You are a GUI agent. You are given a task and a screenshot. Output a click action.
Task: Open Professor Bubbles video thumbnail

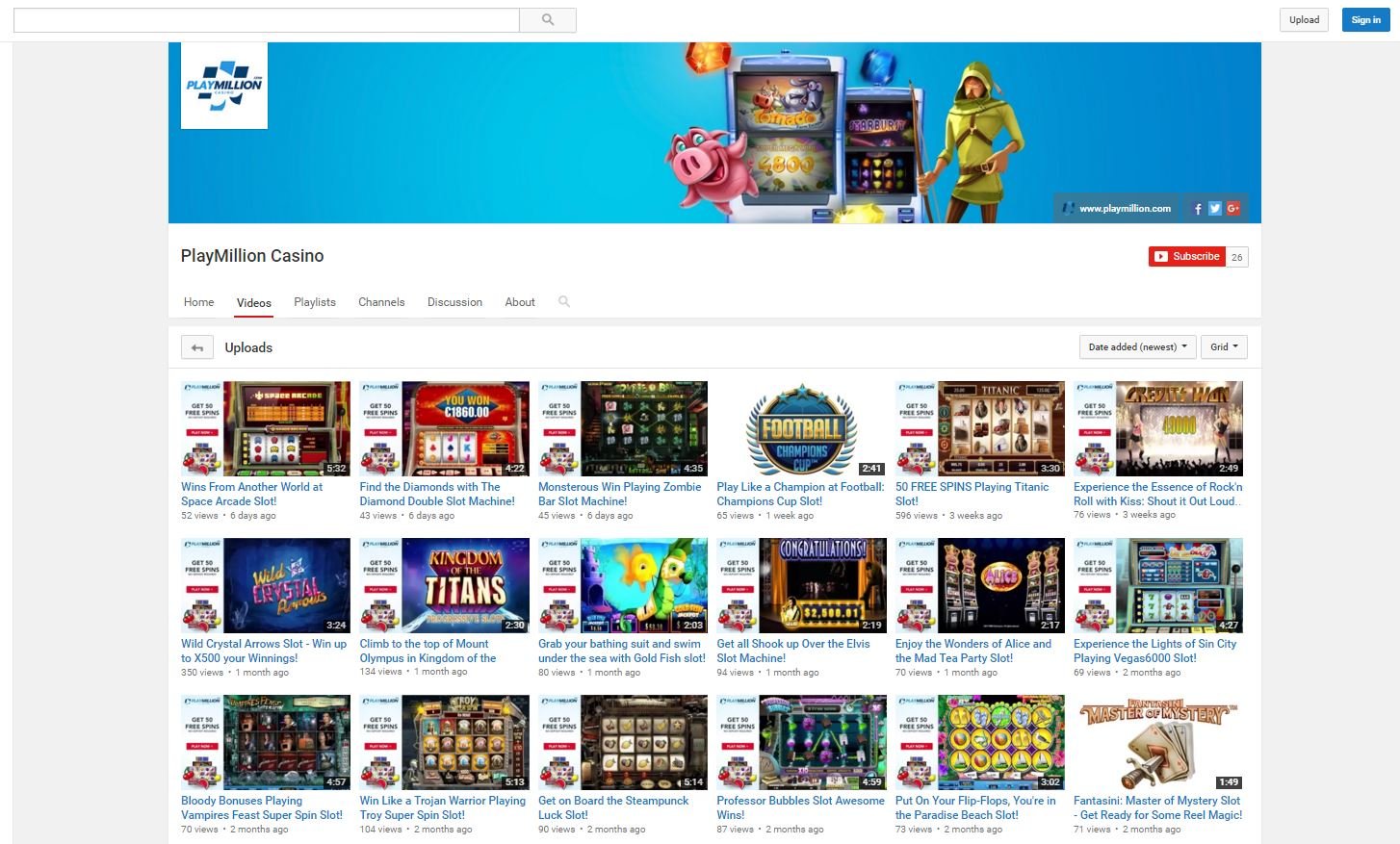click(x=801, y=742)
